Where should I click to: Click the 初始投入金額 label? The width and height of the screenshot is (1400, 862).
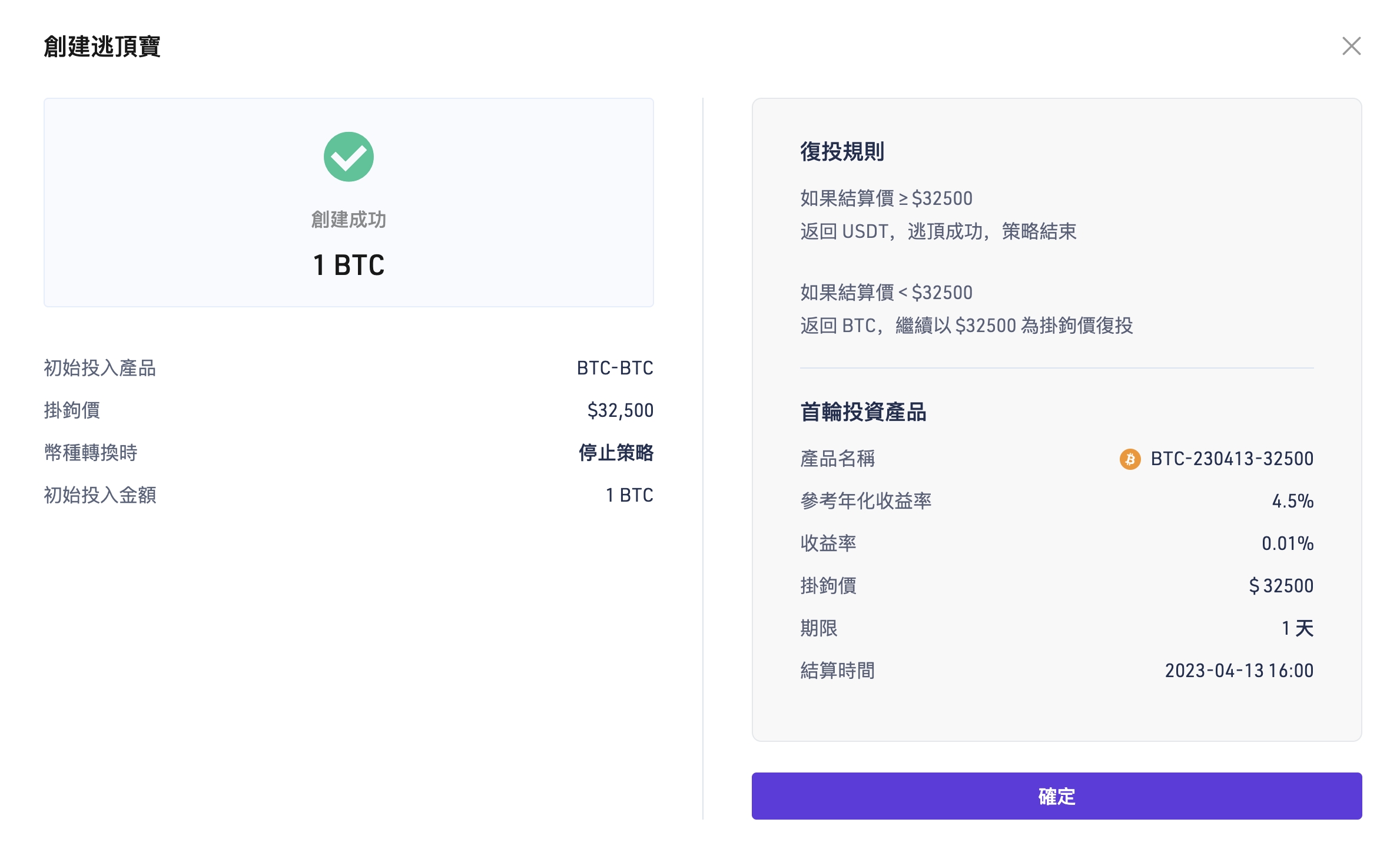click(x=100, y=495)
